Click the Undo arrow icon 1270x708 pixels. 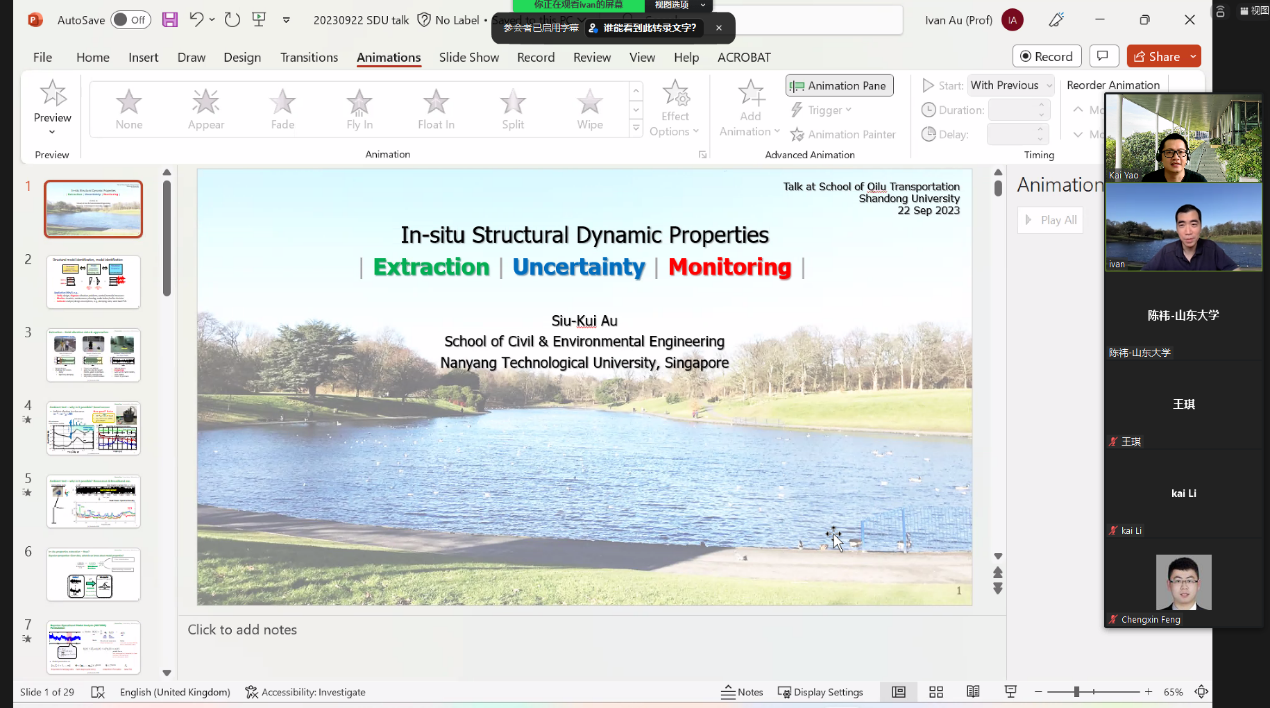point(197,19)
